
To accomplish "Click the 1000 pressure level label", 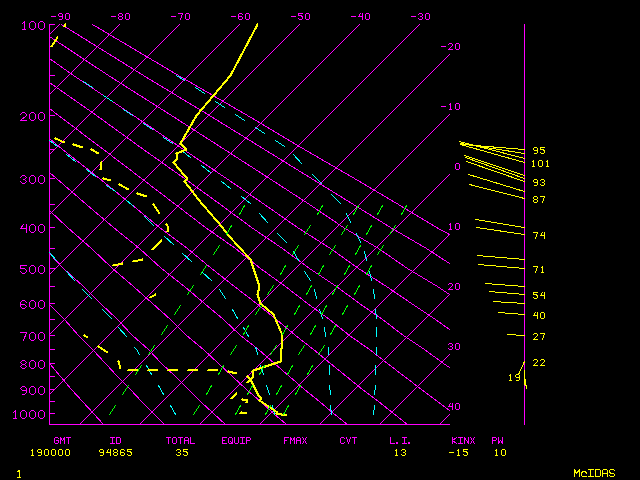I will point(34,415).
